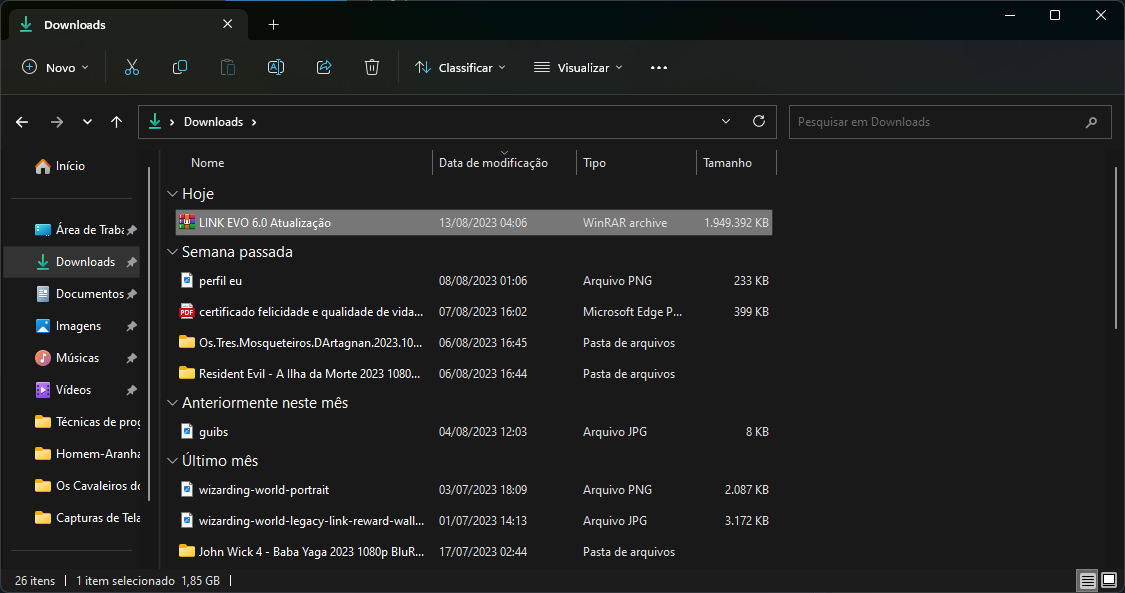Click the Pesquisar em Downloads search box

935,122
